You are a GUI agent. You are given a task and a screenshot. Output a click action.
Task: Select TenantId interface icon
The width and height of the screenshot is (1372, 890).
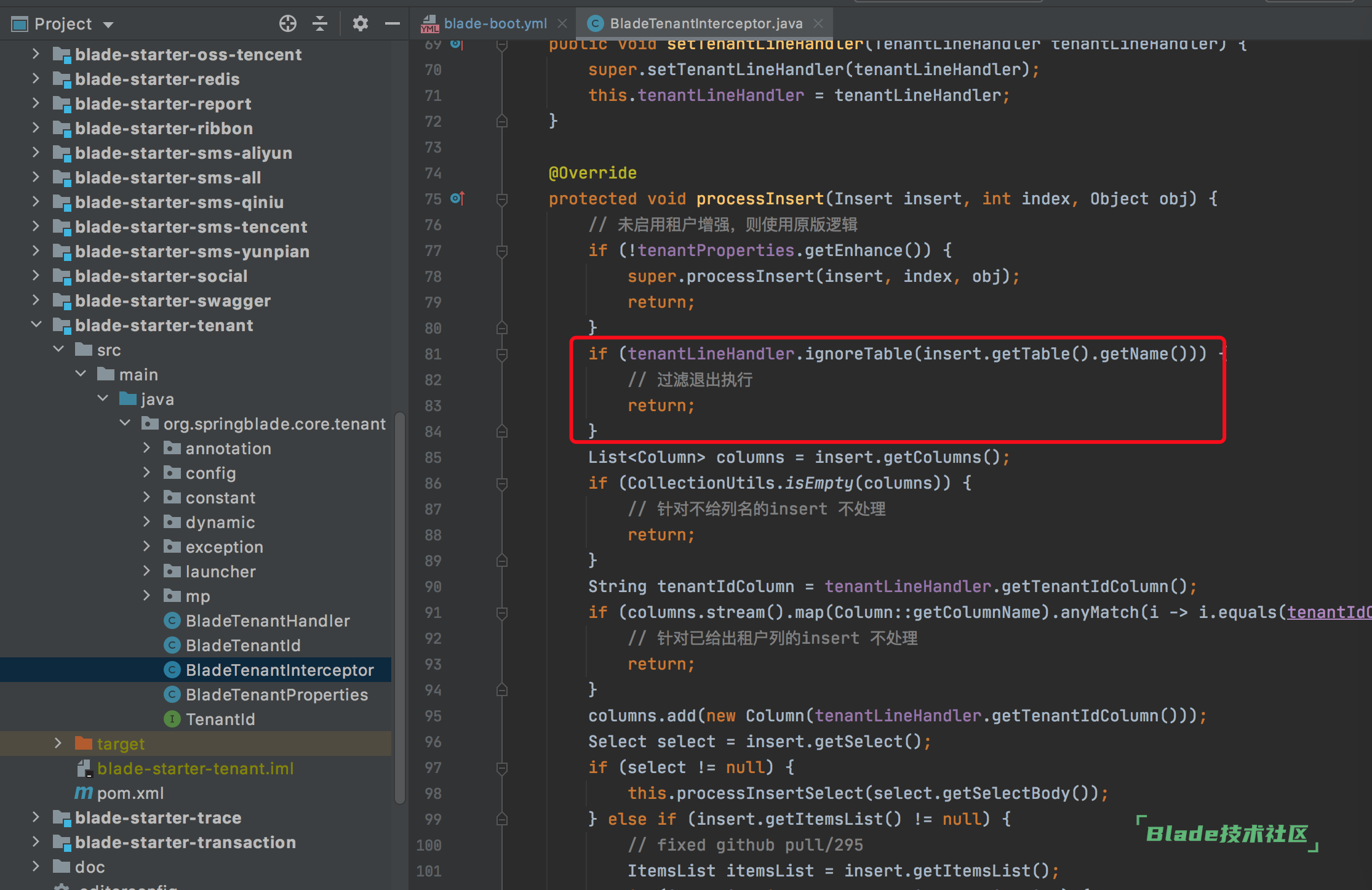point(172,719)
